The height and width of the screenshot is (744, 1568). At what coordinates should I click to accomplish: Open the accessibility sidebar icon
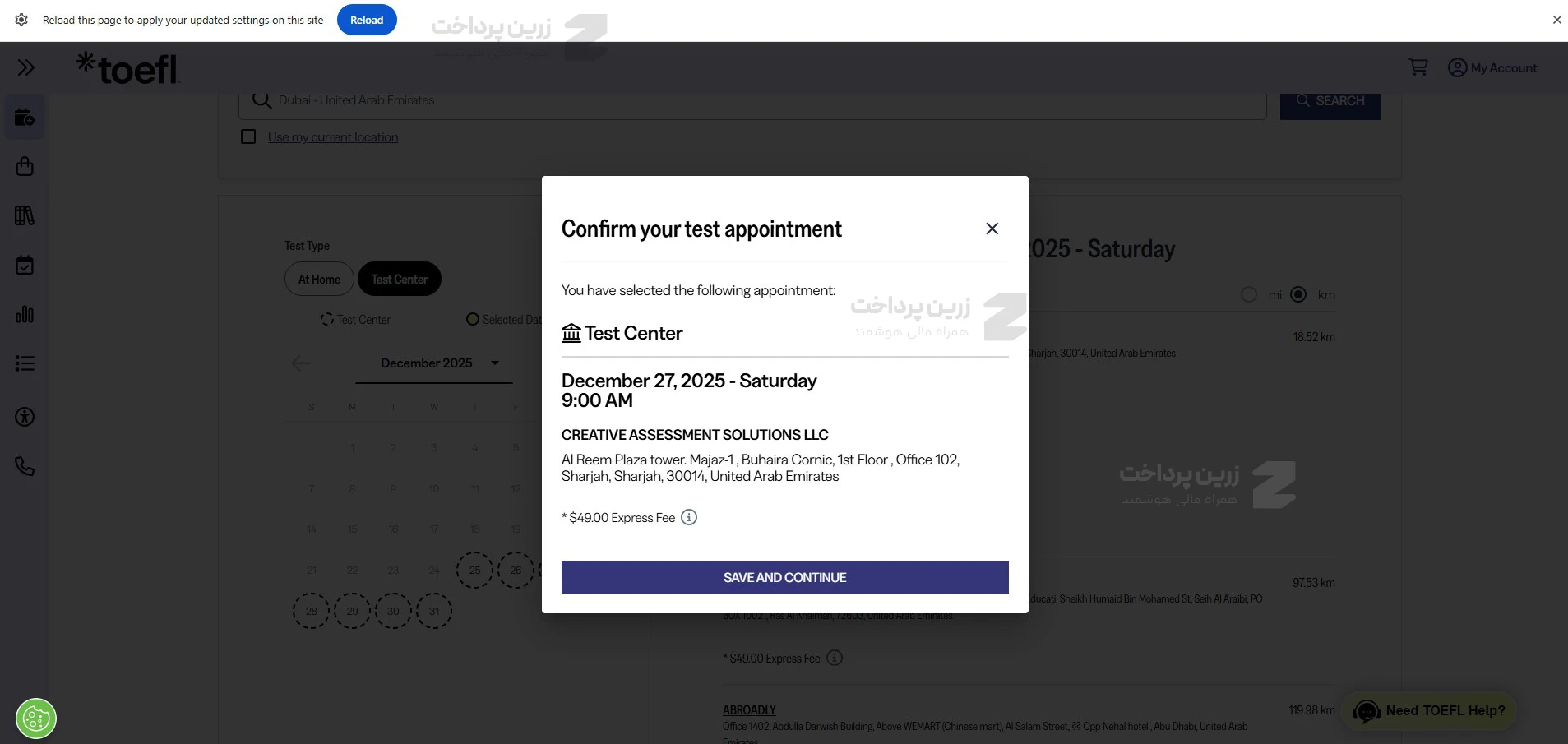25,417
